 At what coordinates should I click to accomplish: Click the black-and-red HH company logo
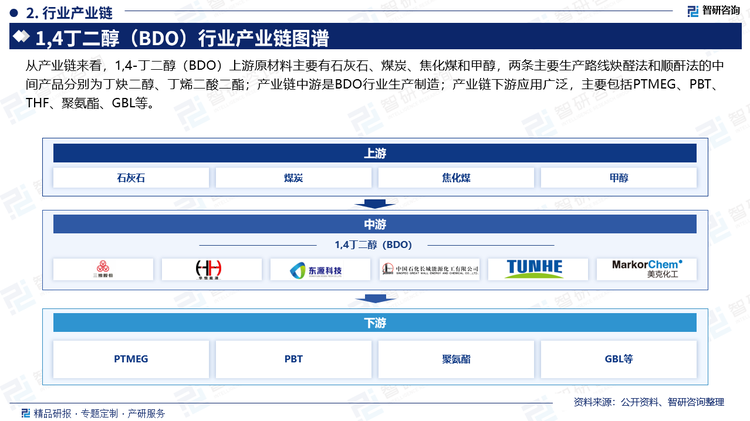[209, 269]
